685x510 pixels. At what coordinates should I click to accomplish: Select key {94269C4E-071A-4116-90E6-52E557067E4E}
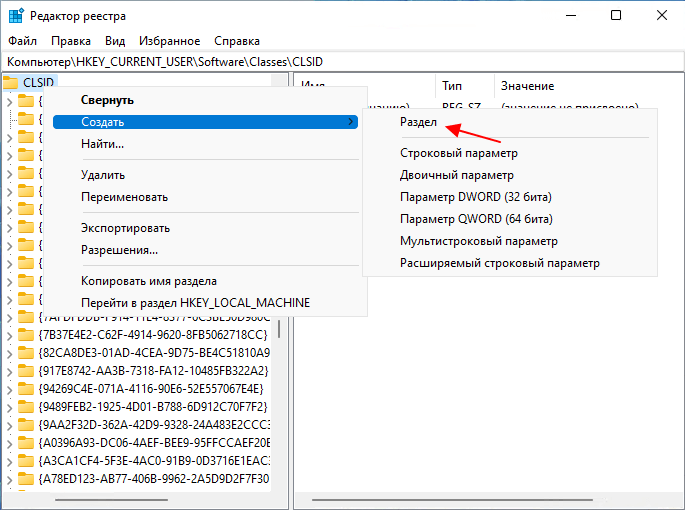pos(151,389)
